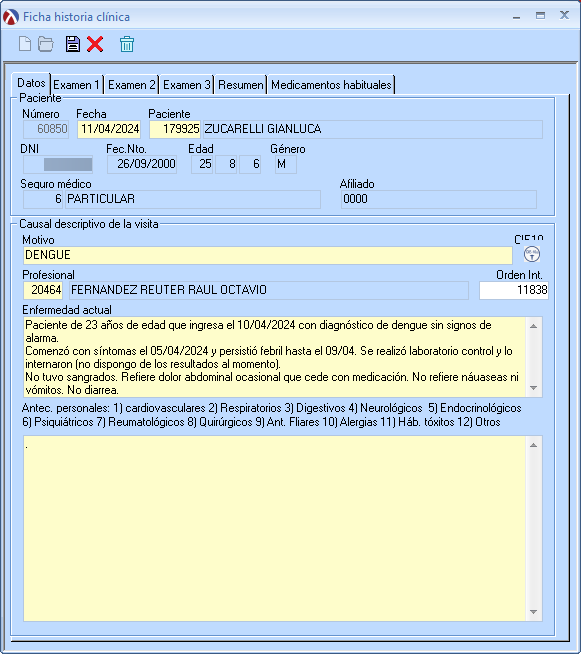
Task: Click down arrow of Enfermedad actual scrollbar
Action: pyautogui.click(x=533, y=388)
